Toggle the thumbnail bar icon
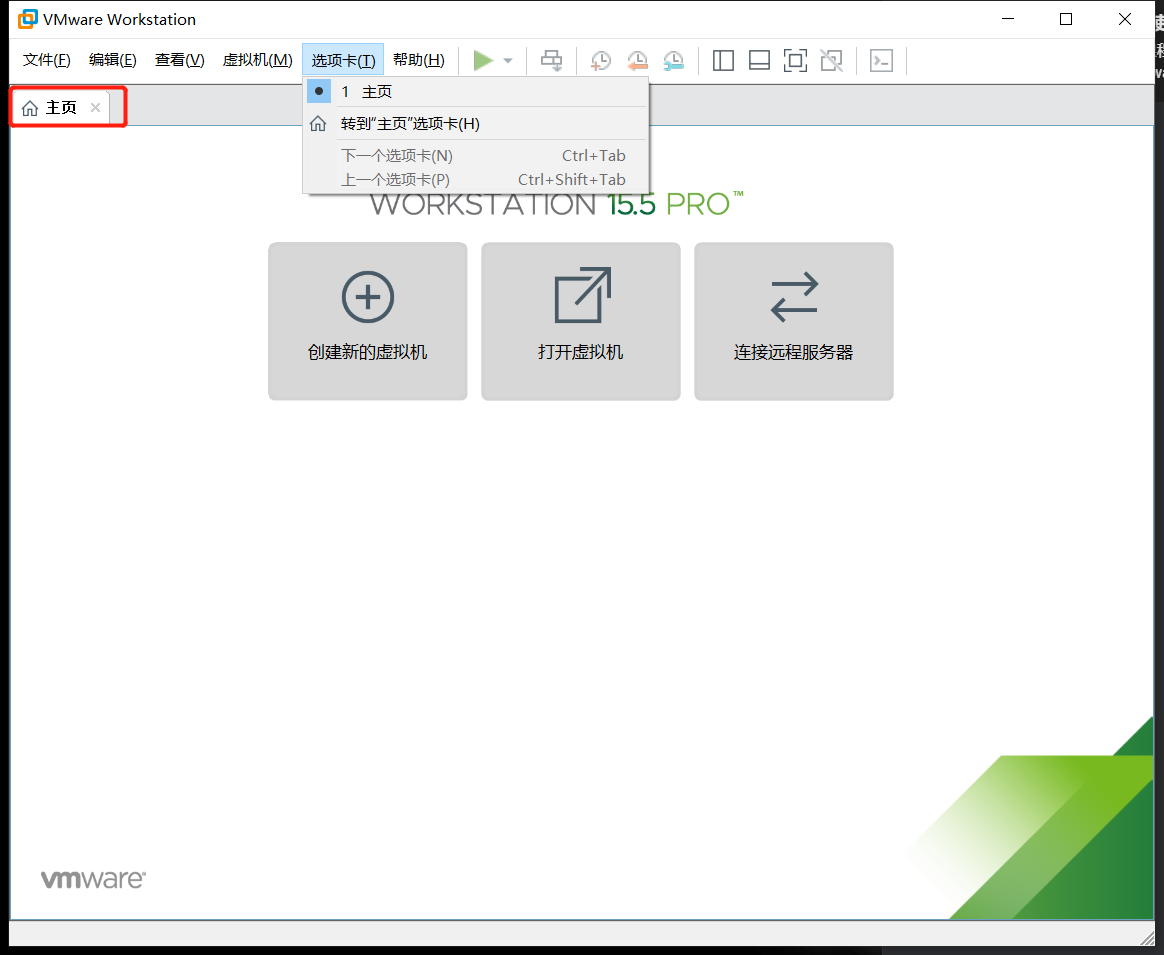The width and height of the screenshot is (1164, 955). click(x=759, y=60)
